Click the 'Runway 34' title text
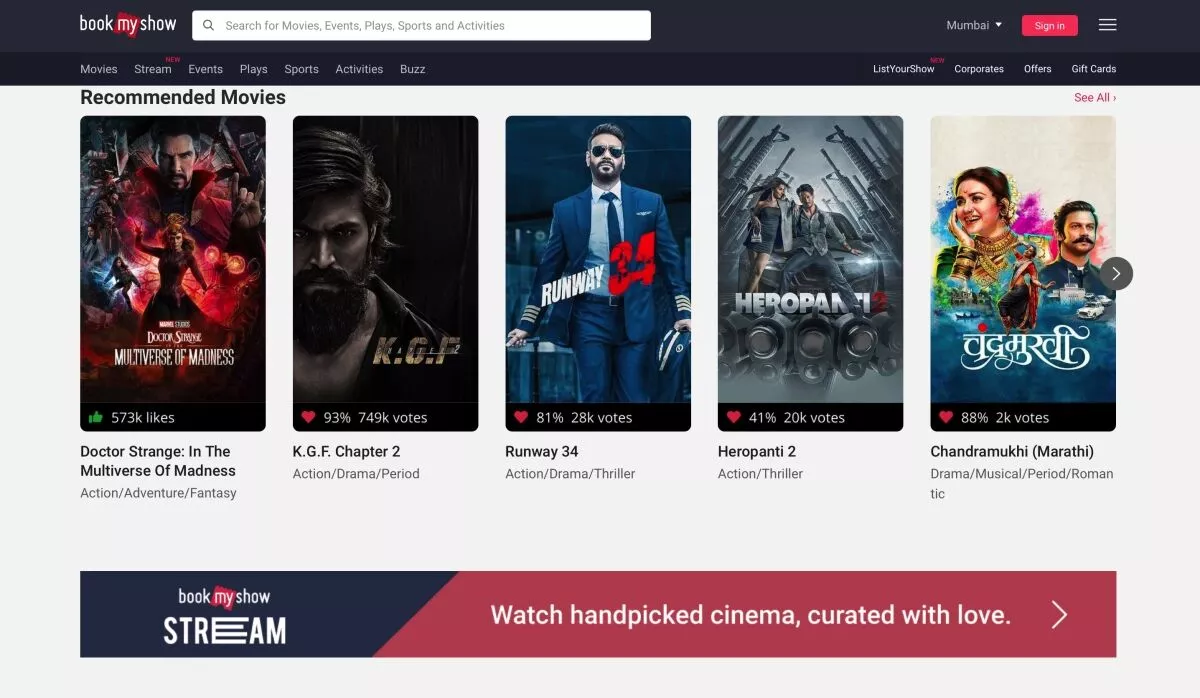This screenshot has height=698, width=1200. point(541,452)
